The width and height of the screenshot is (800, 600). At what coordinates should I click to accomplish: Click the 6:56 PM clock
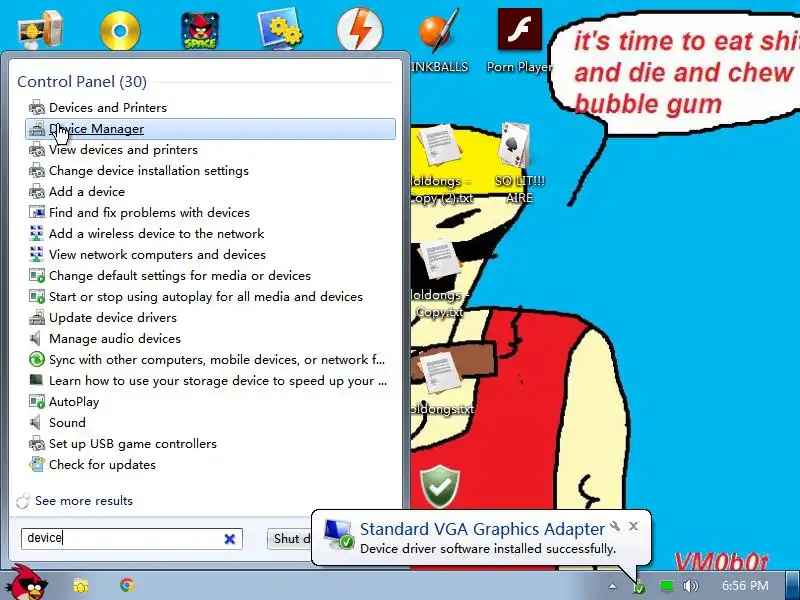(745, 586)
